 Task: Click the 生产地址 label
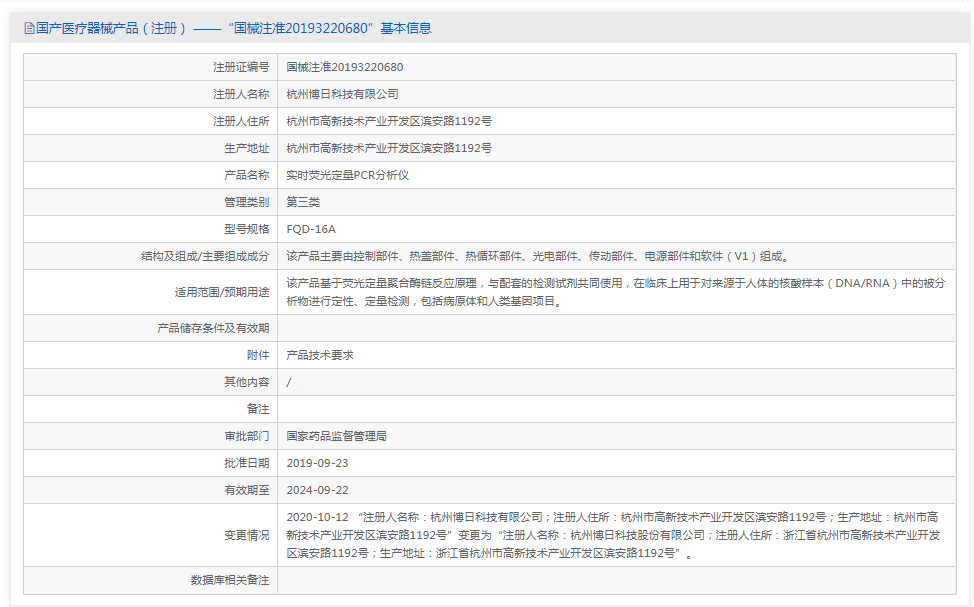pyautogui.click(x=247, y=148)
